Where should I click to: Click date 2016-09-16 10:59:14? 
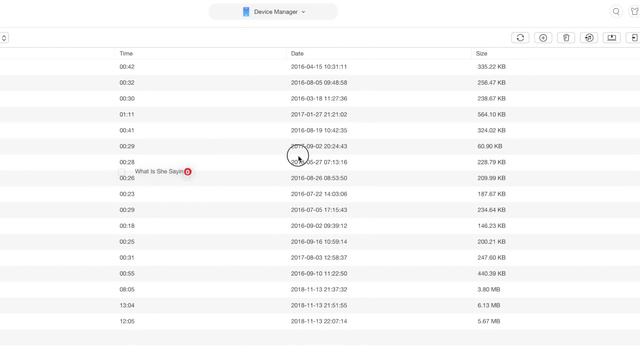coord(319,242)
